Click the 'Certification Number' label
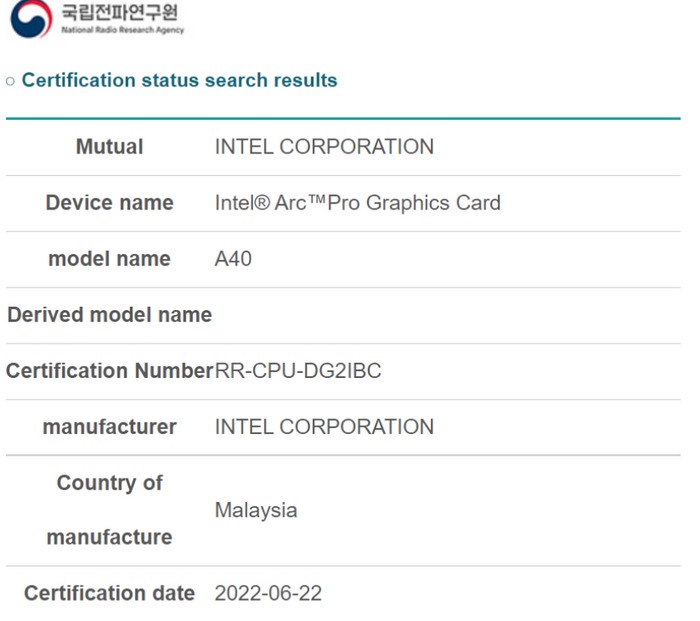This screenshot has width=700, height=621. pos(109,371)
